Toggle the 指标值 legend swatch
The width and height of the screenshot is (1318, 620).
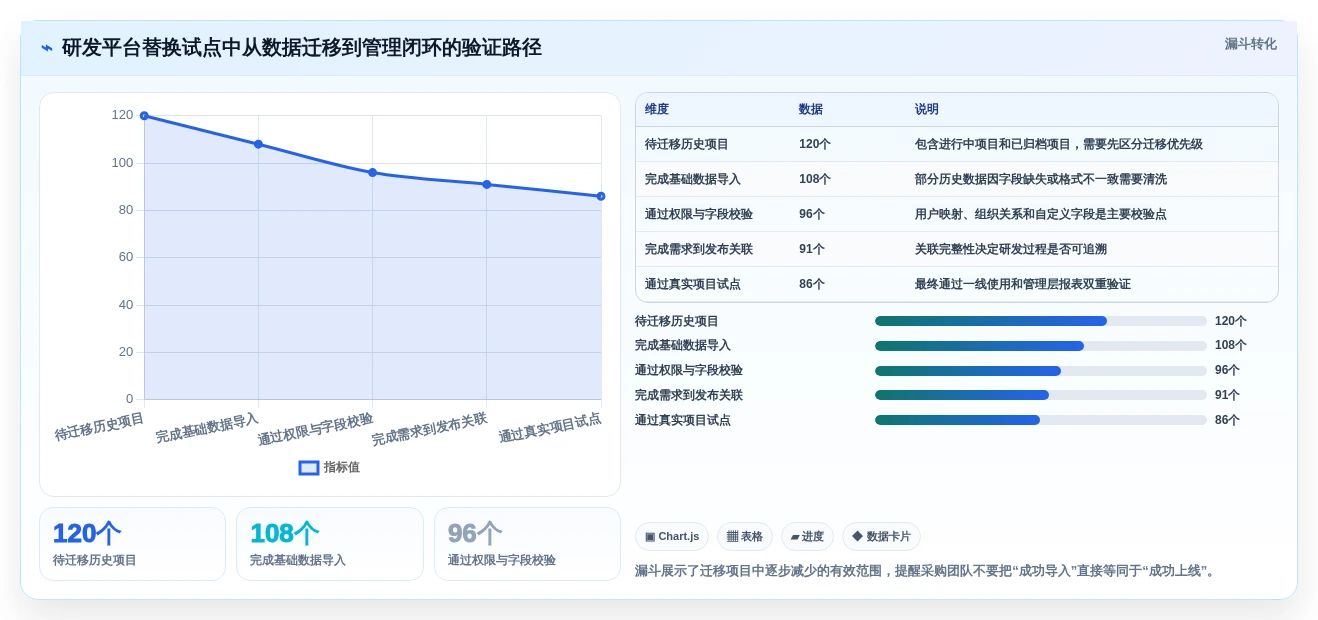(x=309, y=467)
